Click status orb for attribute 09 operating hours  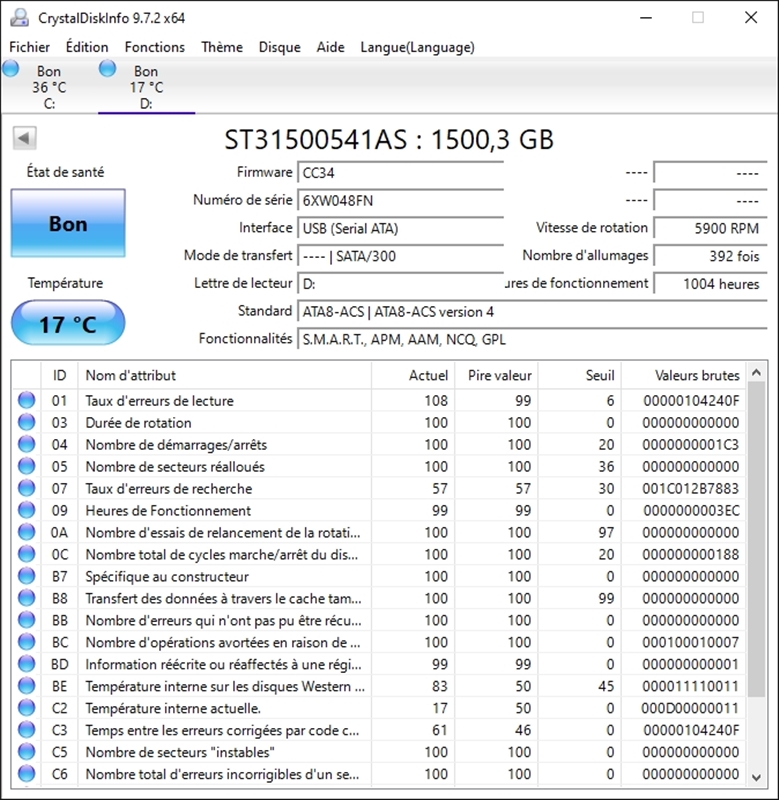coord(26,511)
